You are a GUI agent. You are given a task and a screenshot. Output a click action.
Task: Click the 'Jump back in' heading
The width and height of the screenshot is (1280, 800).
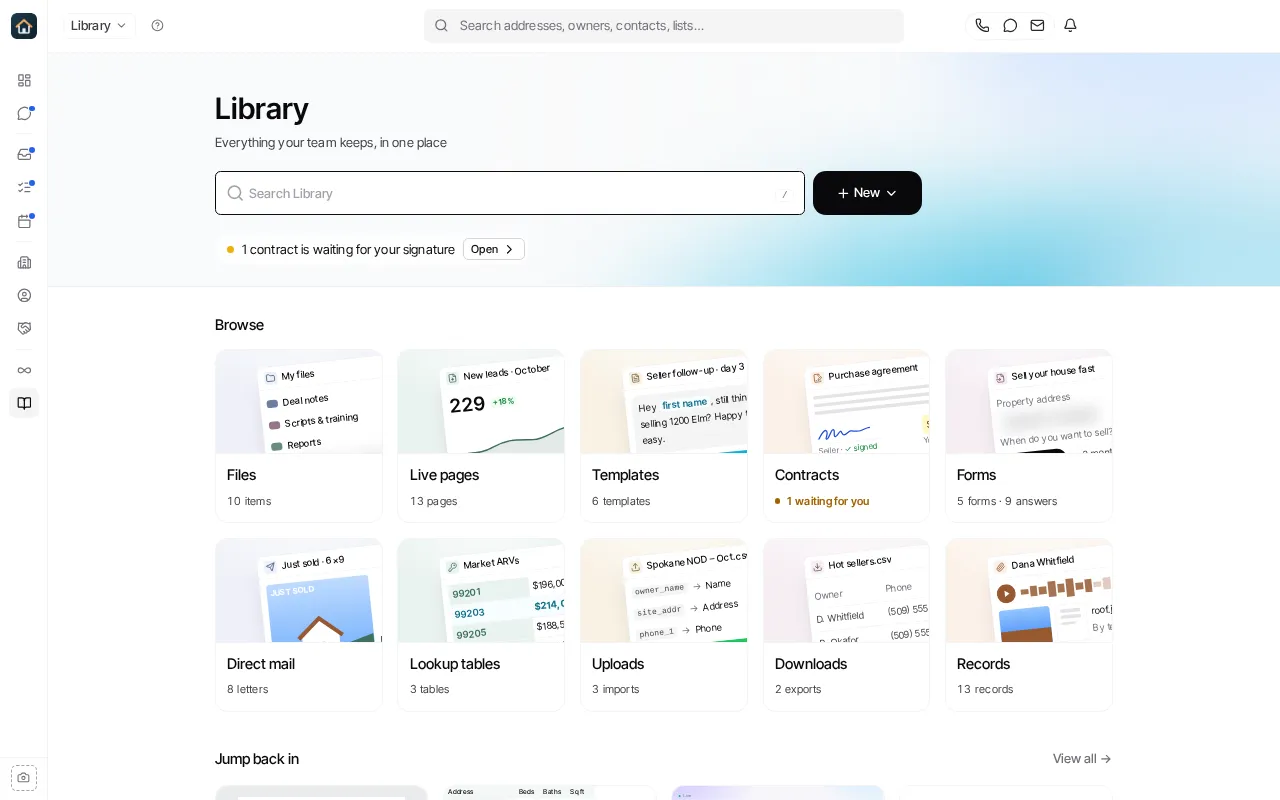point(257,759)
